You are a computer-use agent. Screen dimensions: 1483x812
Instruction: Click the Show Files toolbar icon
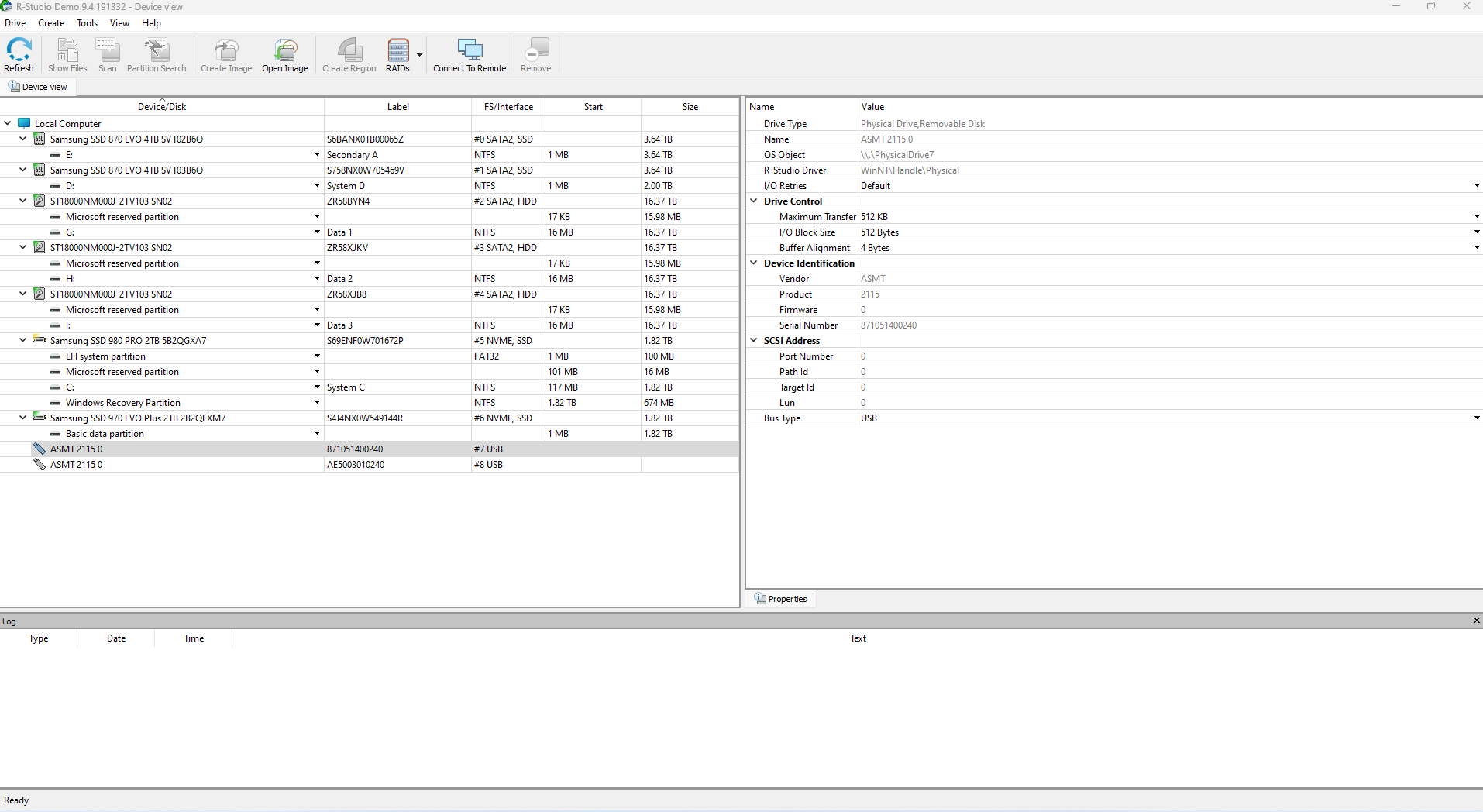pos(67,50)
